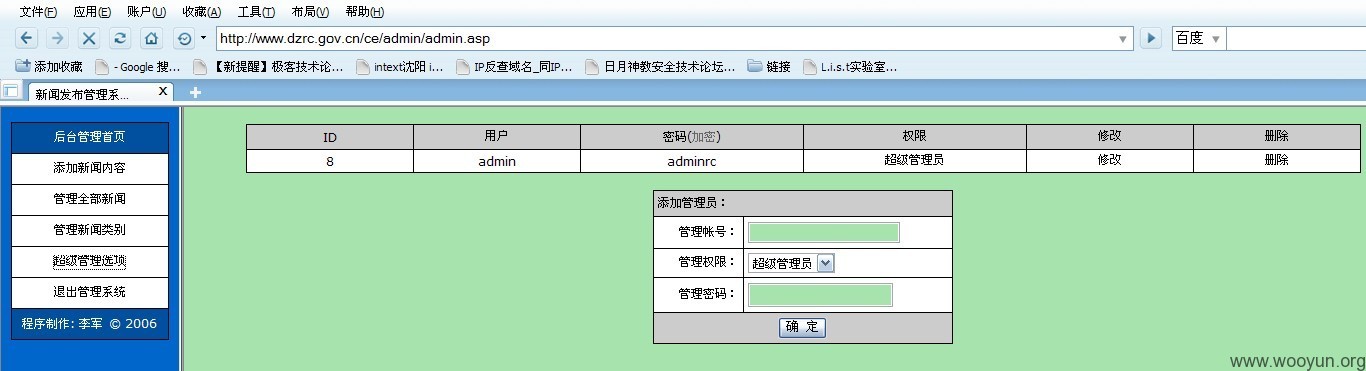Click the 权限 column header
Viewport: 1366px width, 371px height.
pyautogui.click(x=914, y=136)
